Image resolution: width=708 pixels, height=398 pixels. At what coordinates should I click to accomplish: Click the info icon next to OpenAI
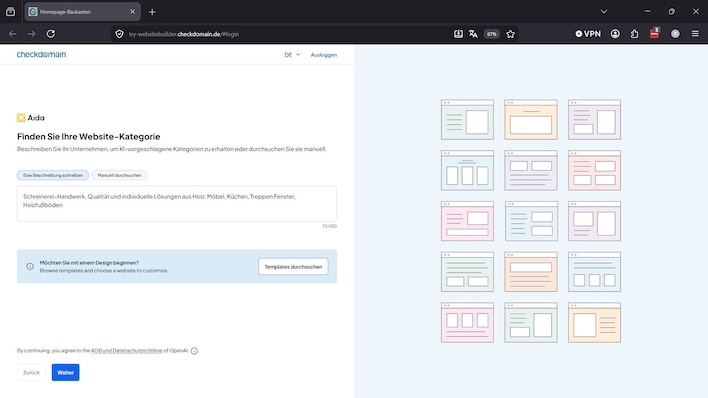point(194,351)
